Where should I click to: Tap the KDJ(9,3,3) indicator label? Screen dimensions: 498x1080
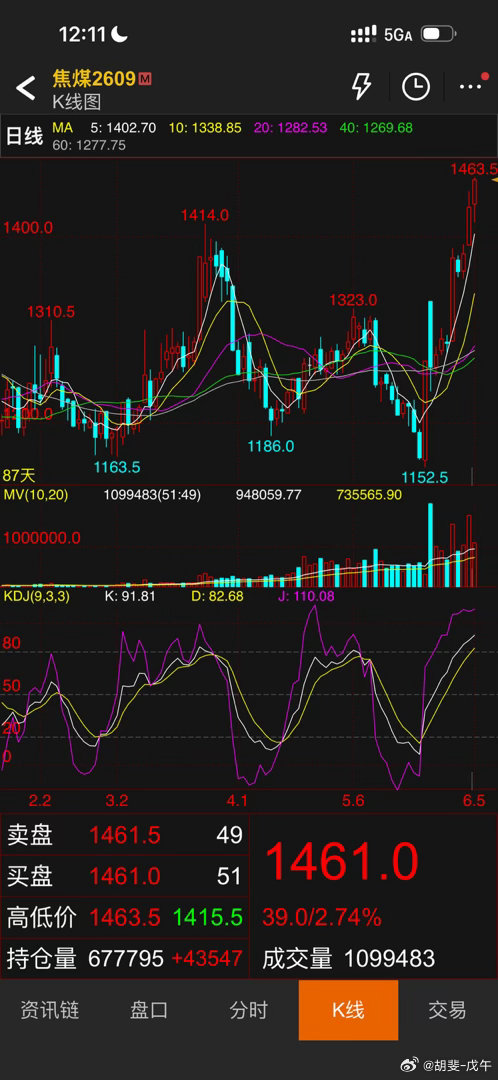36,596
